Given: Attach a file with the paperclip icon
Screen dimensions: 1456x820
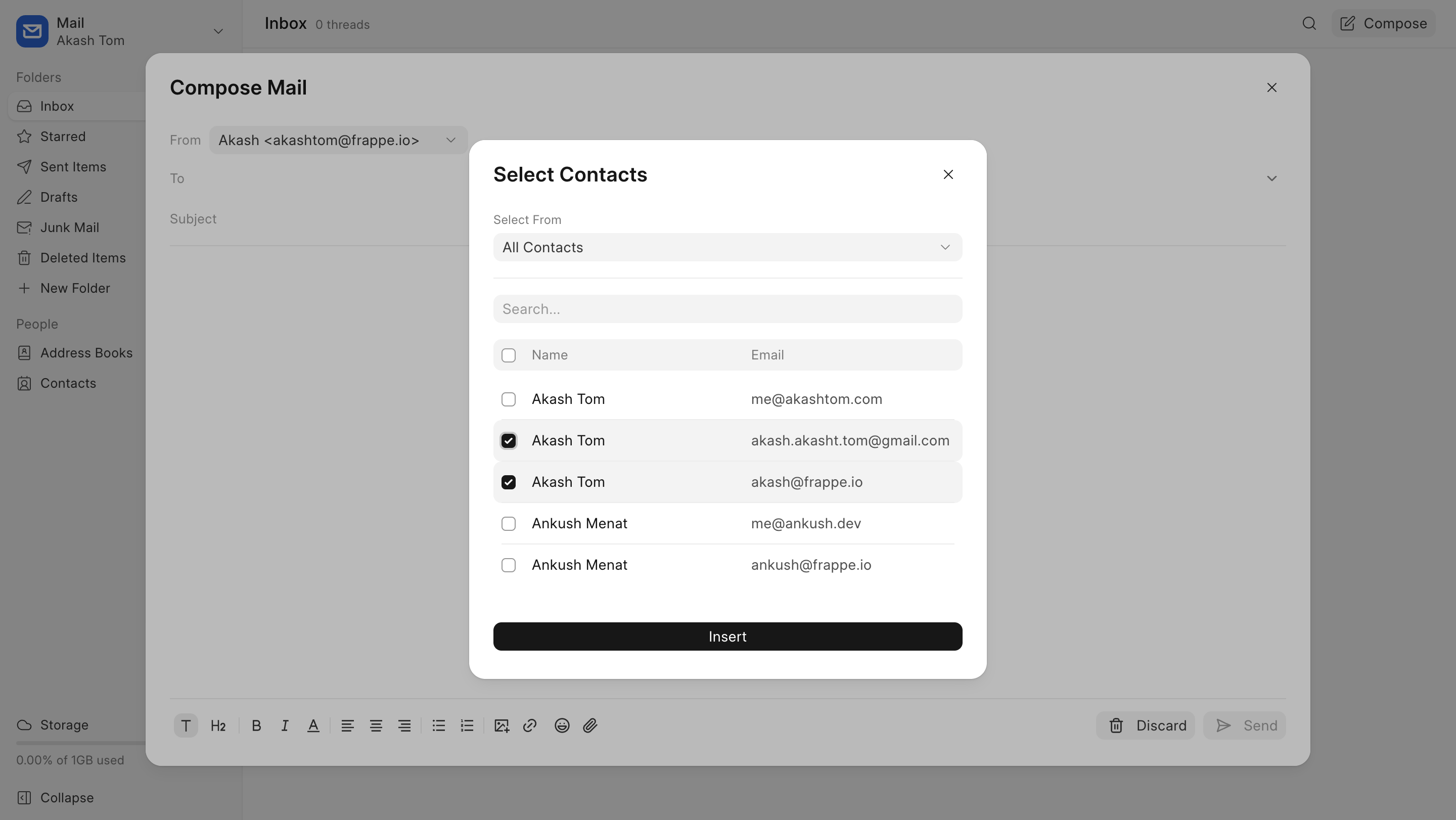Looking at the screenshot, I should tap(590, 725).
